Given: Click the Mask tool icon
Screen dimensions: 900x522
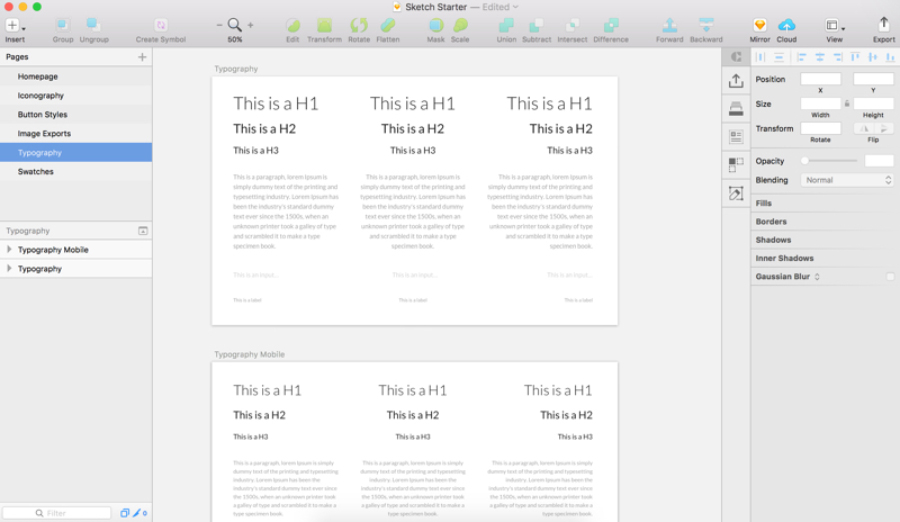Looking at the screenshot, I should tap(436, 25).
